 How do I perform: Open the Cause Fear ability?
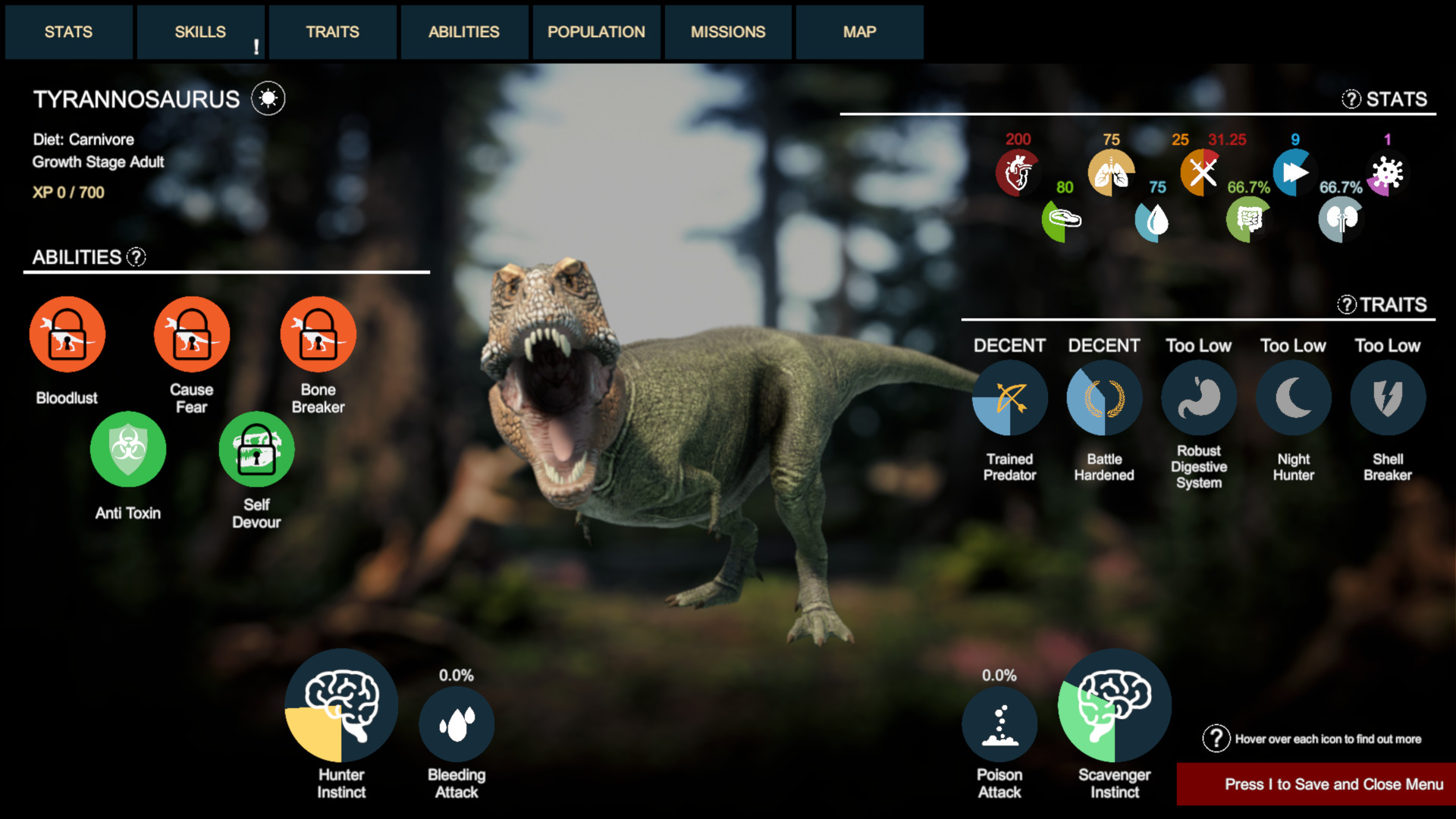click(191, 334)
